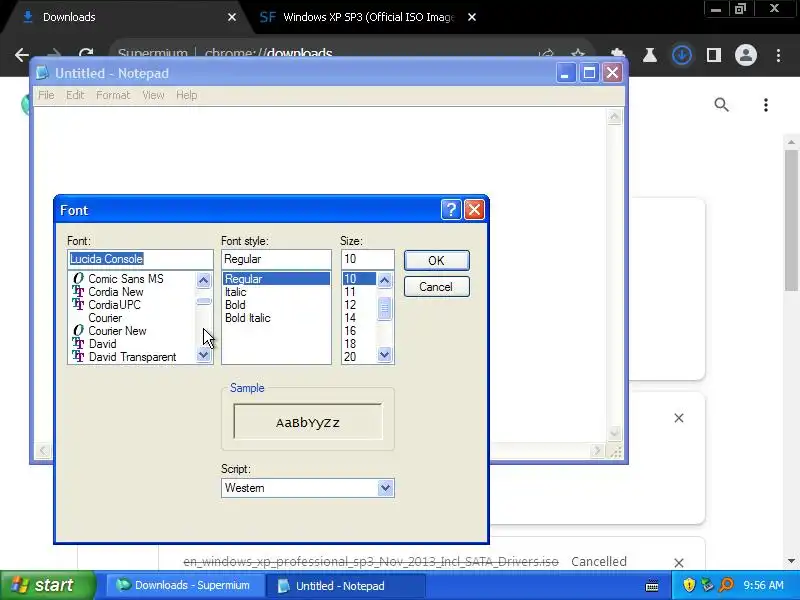Select size 14 in the list
Image resolution: width=800 pixels, height=600 pixels.
350,318
